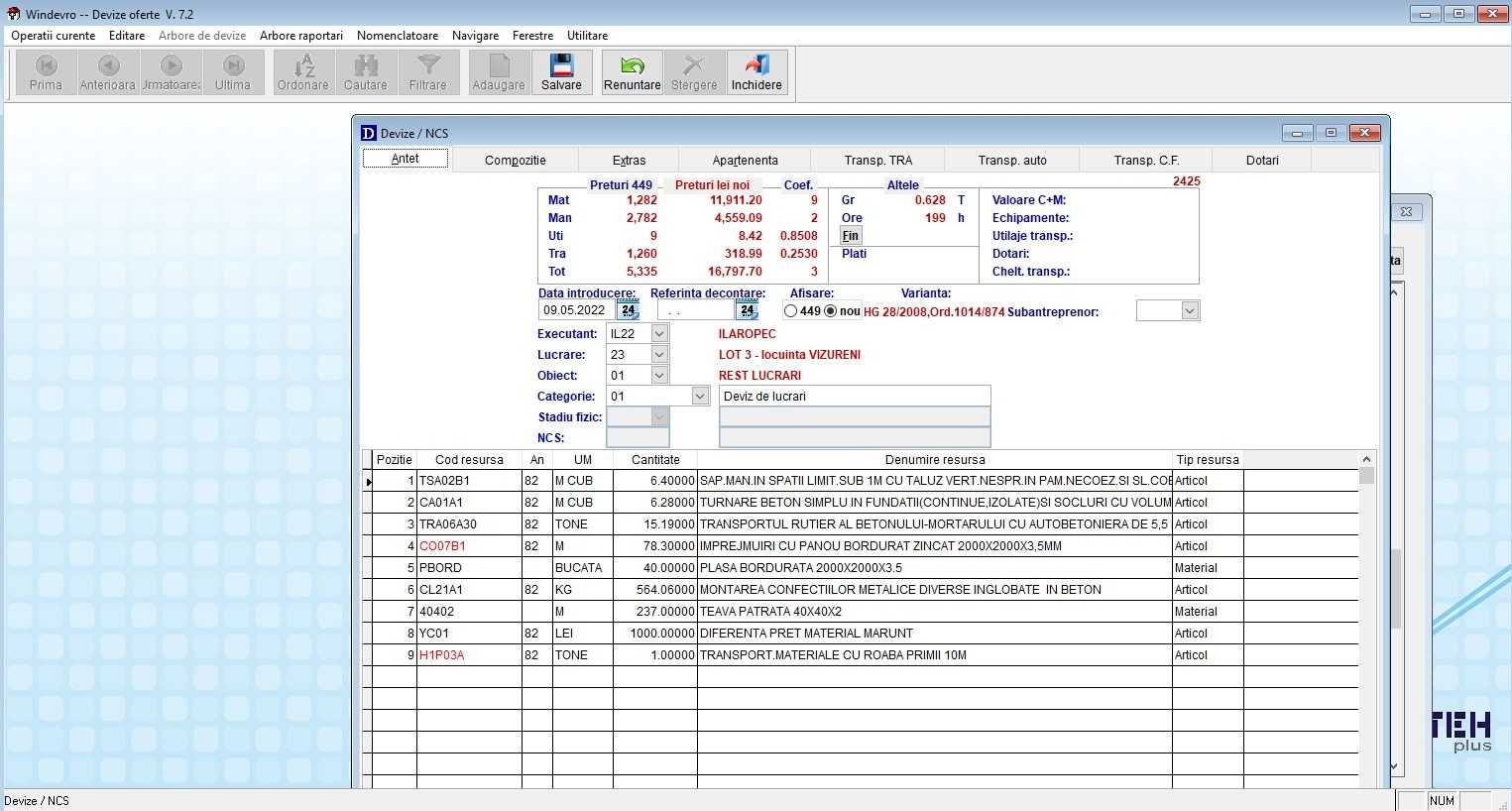Open the Ferestre menu
1512x811 pixels.
(x=533, y=36)
